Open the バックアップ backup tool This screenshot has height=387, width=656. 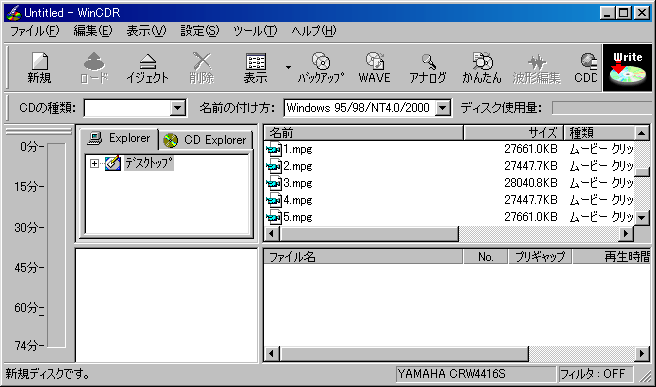click(x=320, y=68)
